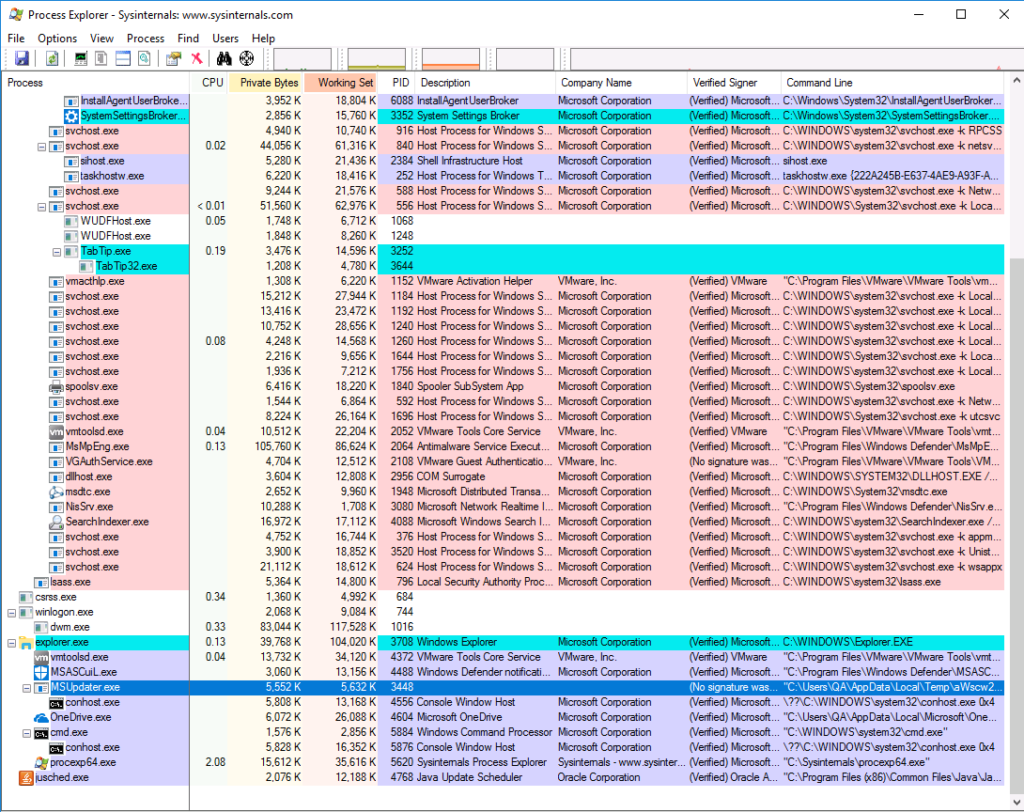Screen dimensions: 1024x812
Task: Open the Help menu
Action: 263,39
